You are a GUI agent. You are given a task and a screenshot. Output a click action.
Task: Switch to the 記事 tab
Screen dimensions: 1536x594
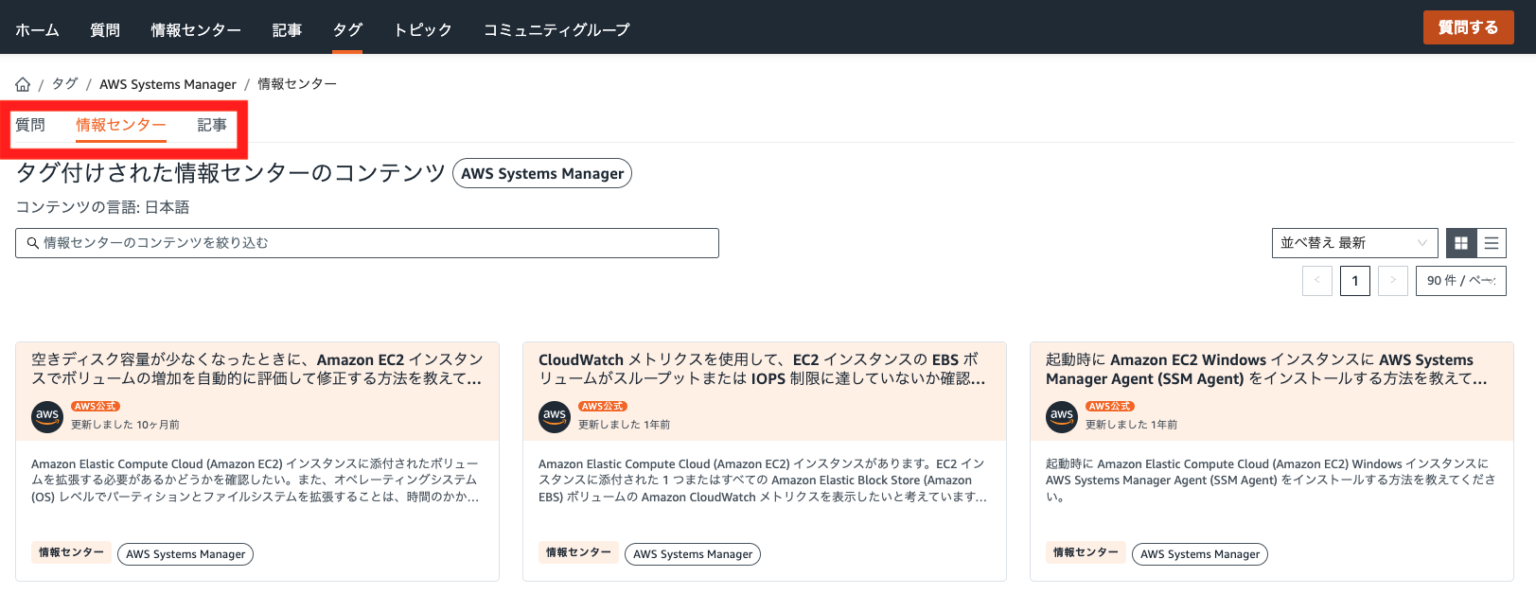211,124
